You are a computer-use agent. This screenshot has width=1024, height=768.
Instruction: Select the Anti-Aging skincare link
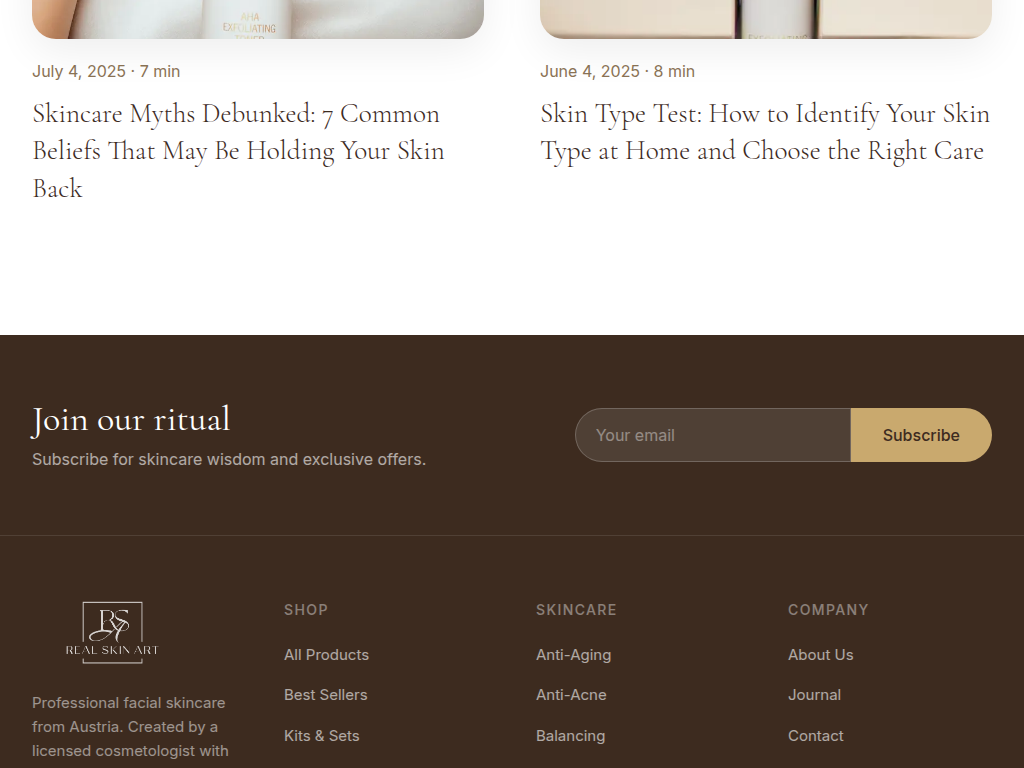(x=573, y=654)
